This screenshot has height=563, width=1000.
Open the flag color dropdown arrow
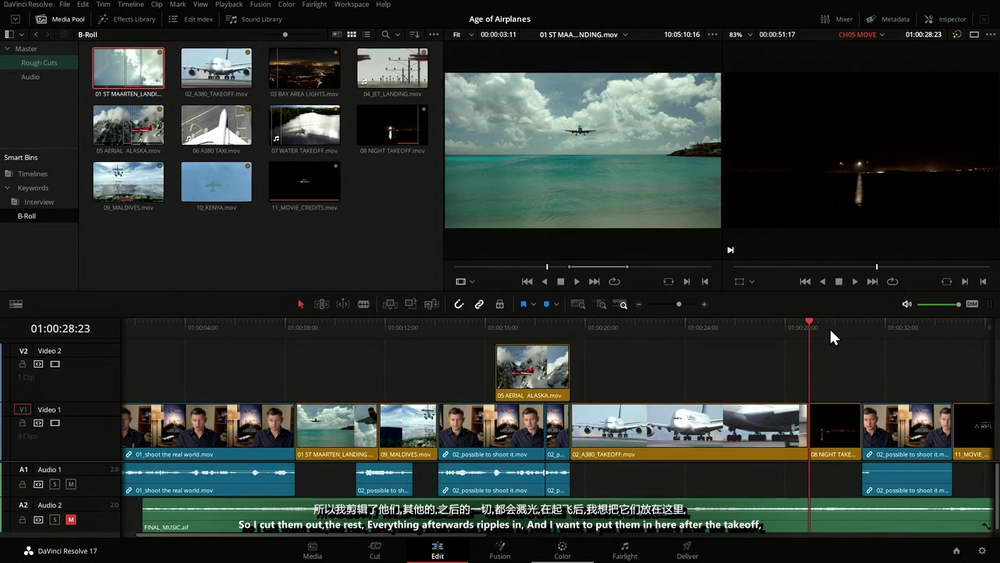533,304
